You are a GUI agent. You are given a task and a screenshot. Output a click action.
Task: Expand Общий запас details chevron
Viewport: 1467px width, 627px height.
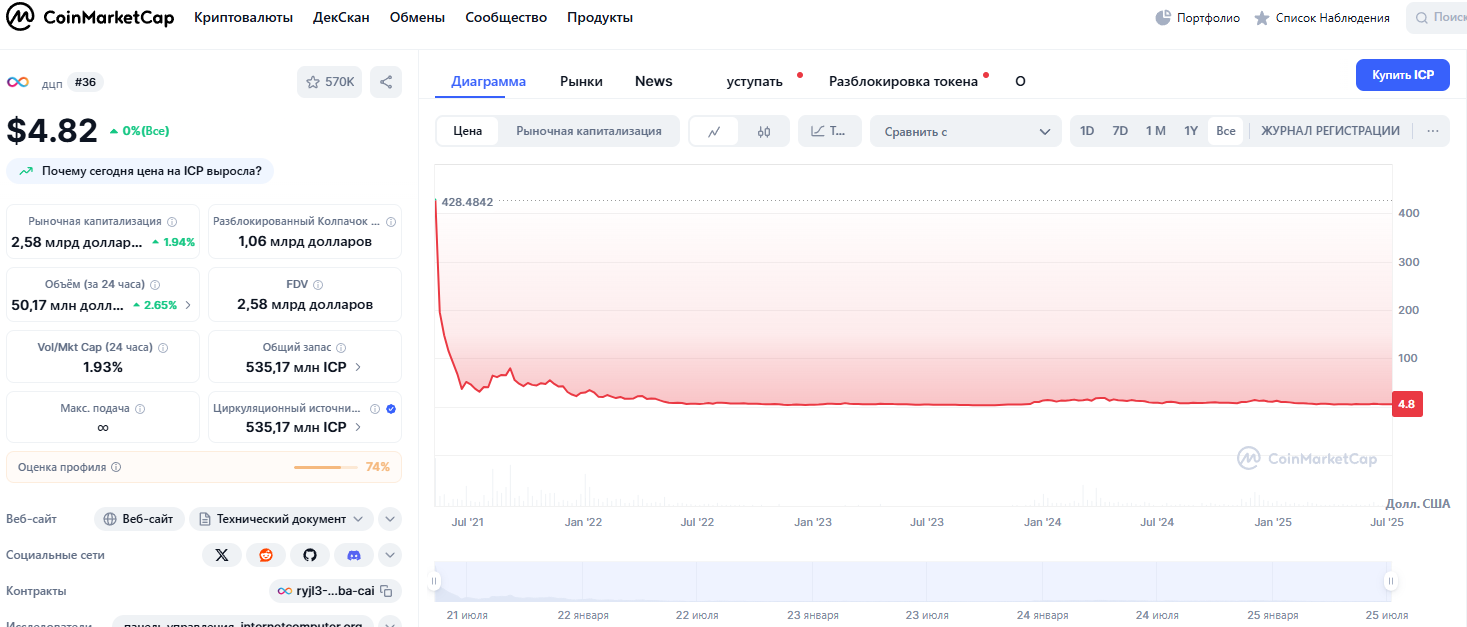click(x=359, y=367)
